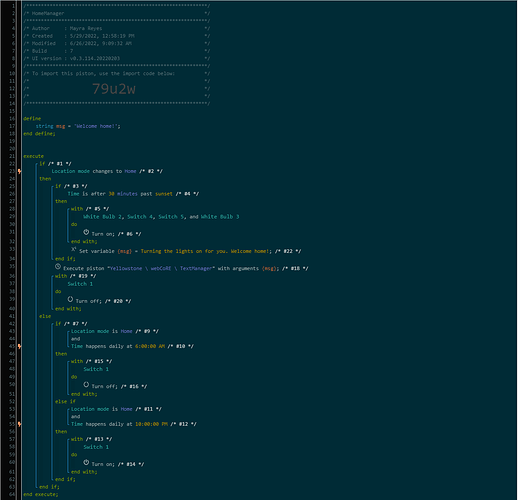The width and height of the screenshot is (520, 500).
Task: Click 'end define;' statement
Action: [39, 134]
